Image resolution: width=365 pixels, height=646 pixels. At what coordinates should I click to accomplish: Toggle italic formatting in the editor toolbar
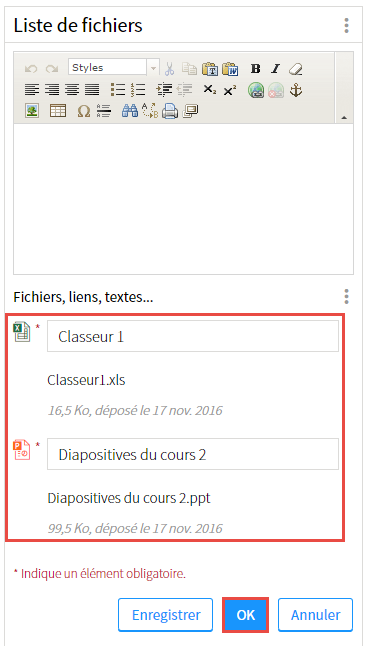(275, 69)
